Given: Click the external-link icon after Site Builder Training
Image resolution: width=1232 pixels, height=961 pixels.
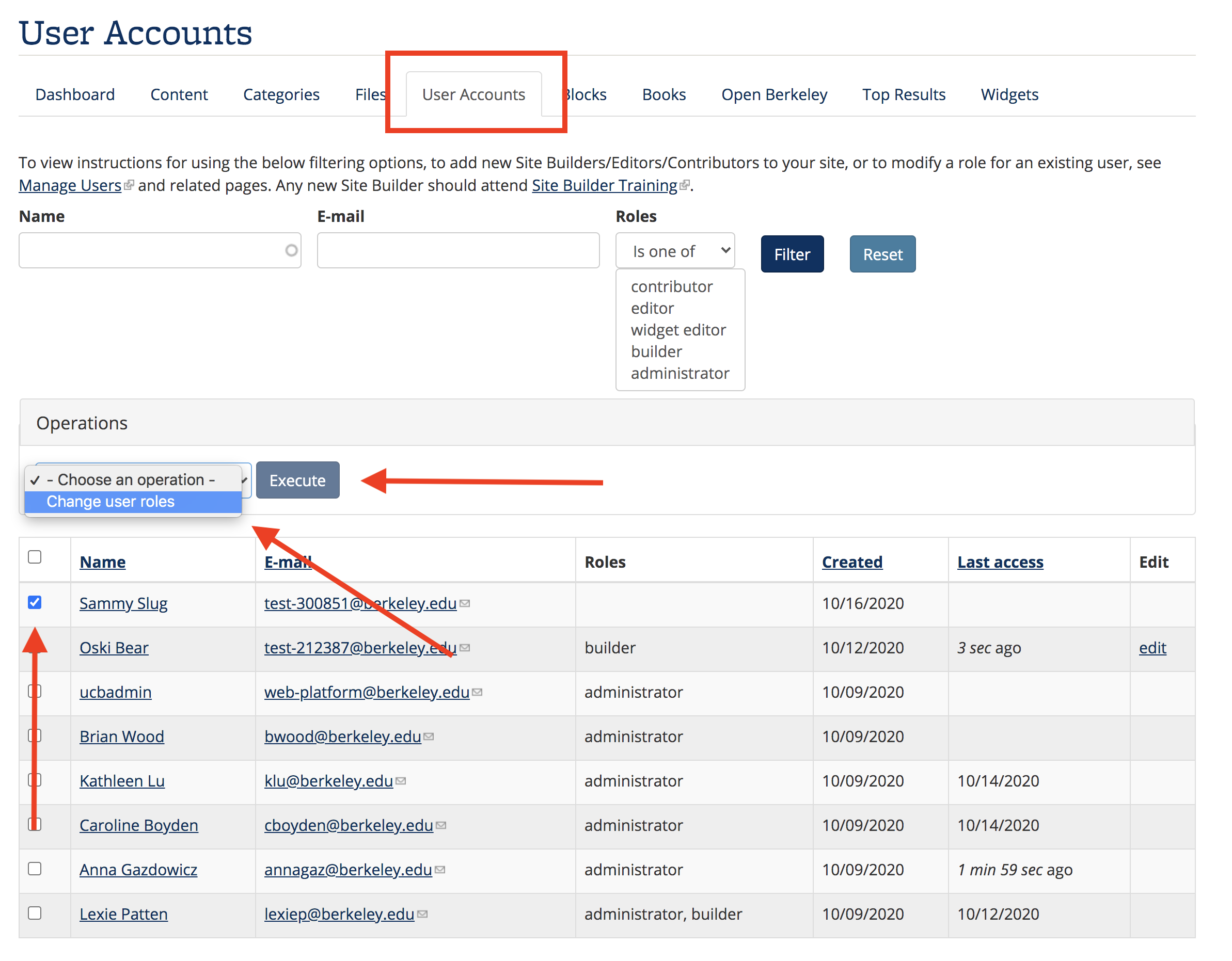Looking at the screenshot, I should (x=684, y=185).
